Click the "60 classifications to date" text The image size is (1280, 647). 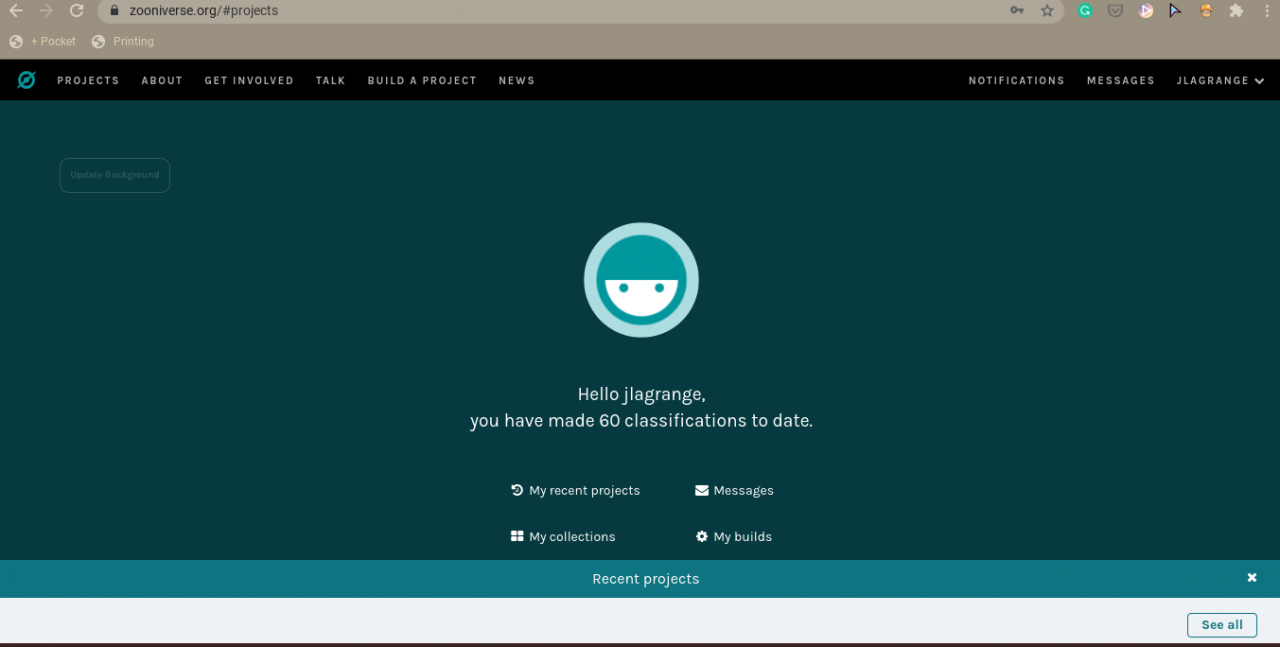706,421
